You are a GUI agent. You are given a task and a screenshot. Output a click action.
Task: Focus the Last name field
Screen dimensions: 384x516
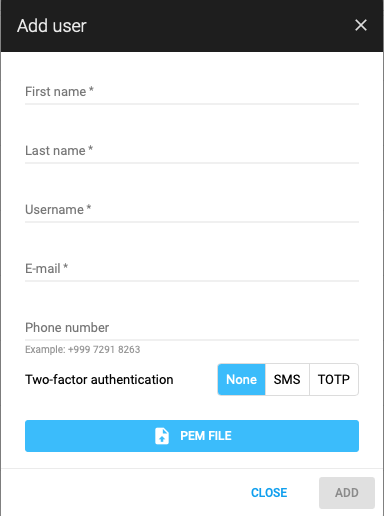coord(192,151)
